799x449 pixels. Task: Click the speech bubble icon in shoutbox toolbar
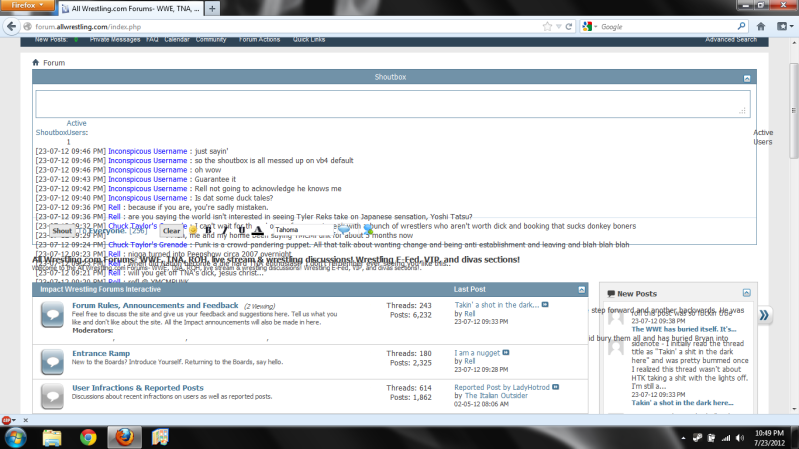344,229
